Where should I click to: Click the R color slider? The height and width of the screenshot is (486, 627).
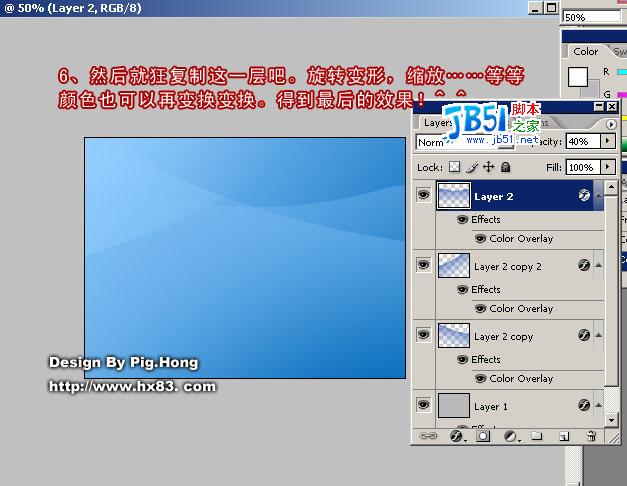tap(622, 72)
